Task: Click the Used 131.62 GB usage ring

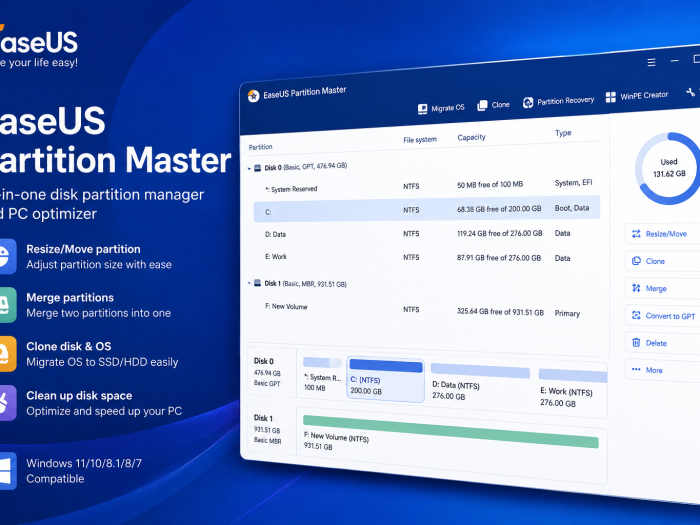Action: click(669, 168)
